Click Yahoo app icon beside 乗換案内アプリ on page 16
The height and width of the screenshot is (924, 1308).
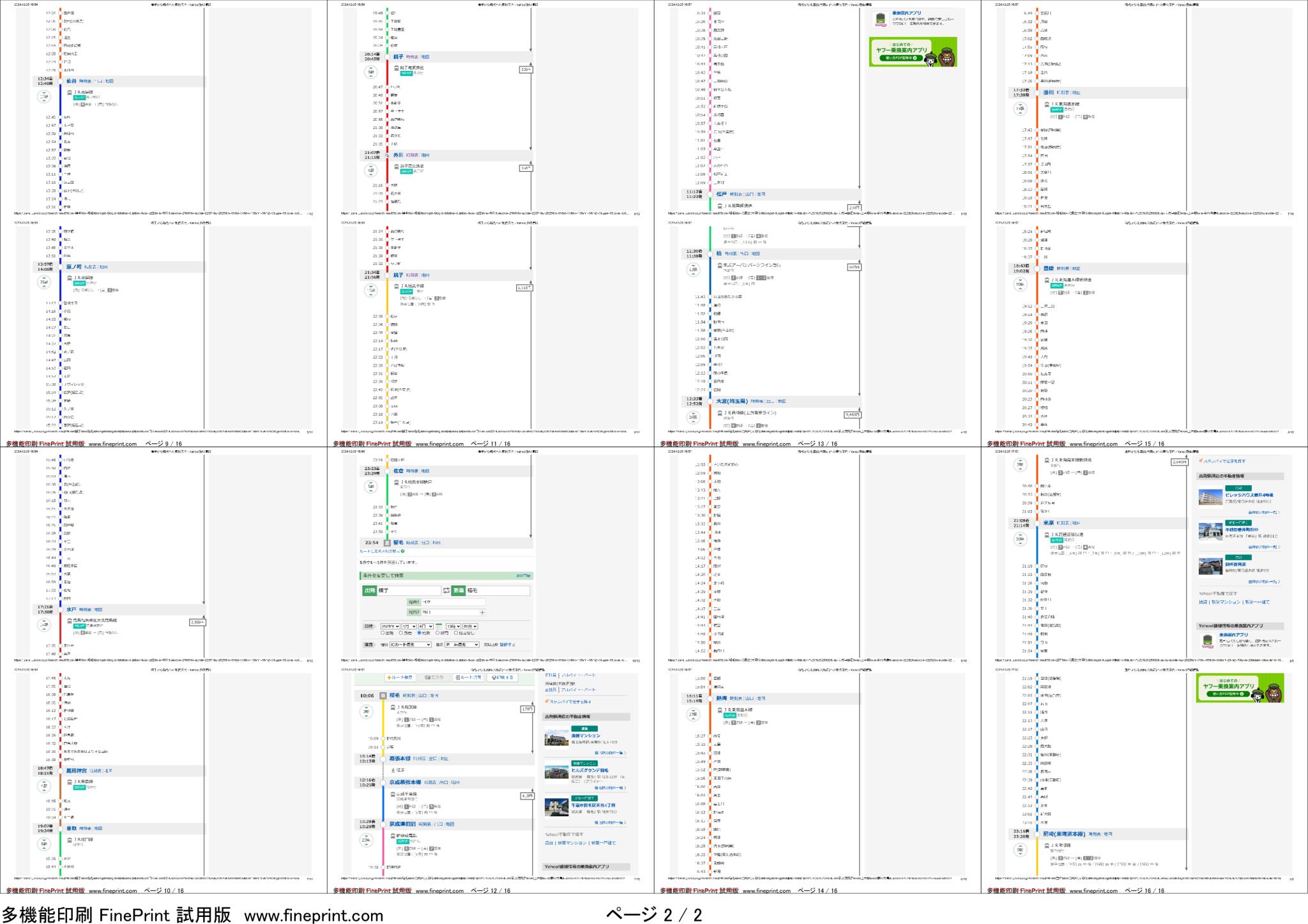click(x=1207, y=641)
